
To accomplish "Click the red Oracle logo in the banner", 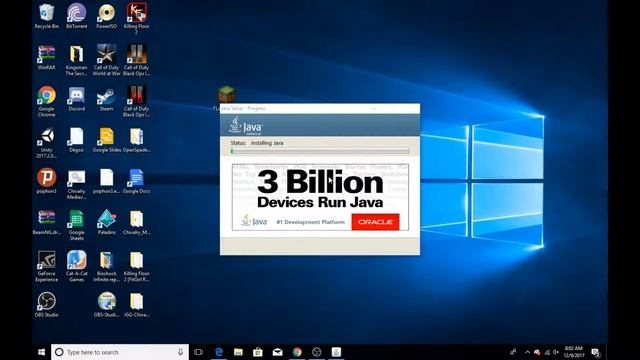I will point(376,222).
